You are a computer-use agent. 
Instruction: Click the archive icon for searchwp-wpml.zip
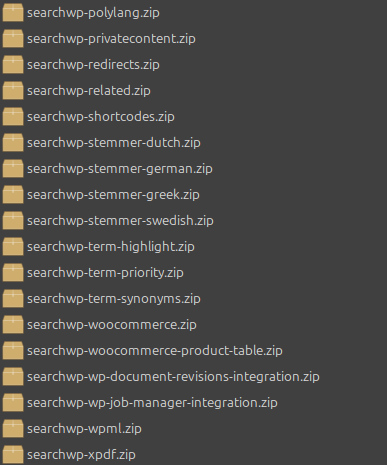point(13,429)
